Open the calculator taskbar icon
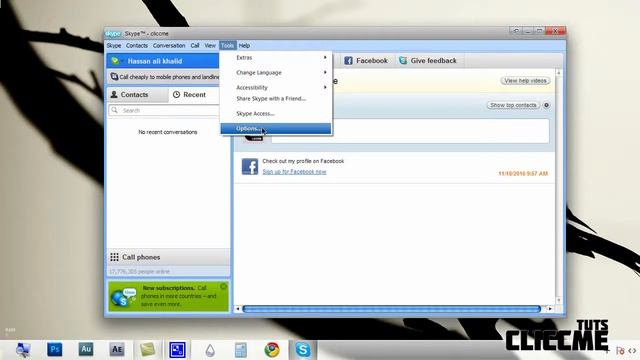The image size is (640, 360). pos(241,350)
